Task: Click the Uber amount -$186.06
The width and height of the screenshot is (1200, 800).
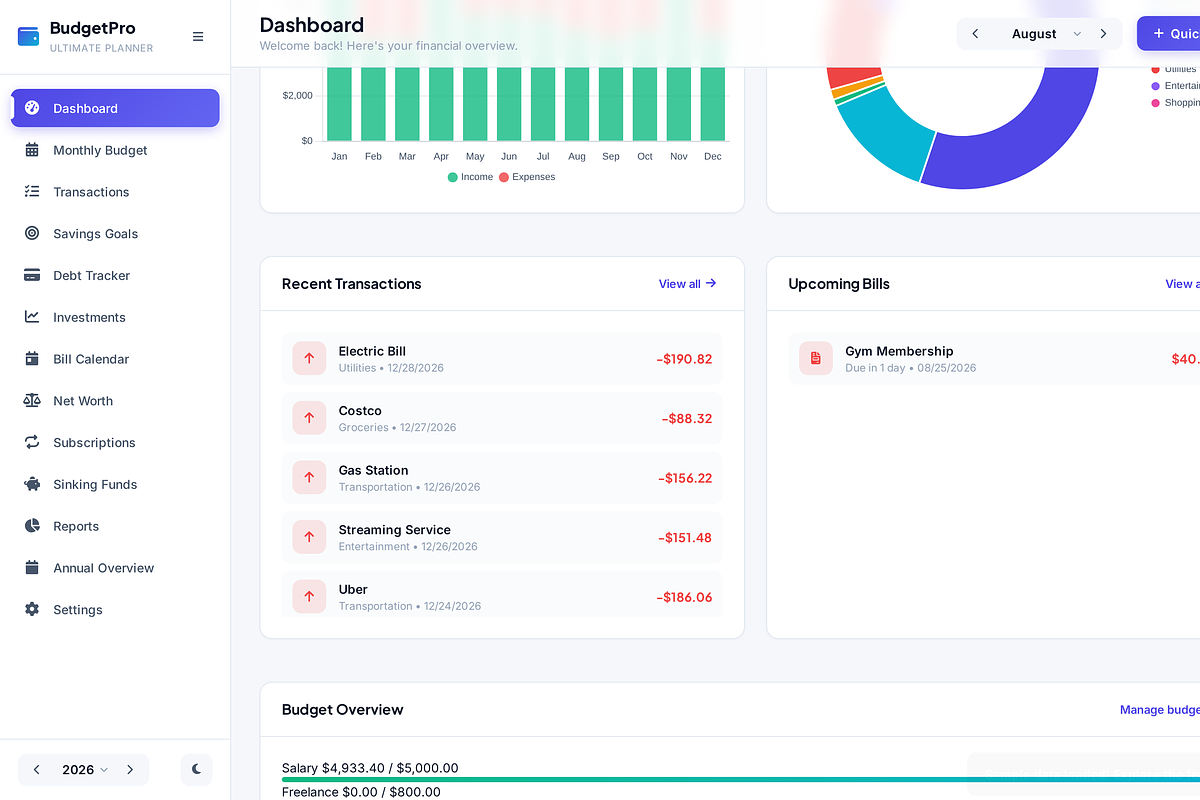Action: click(x=684, y=597)
